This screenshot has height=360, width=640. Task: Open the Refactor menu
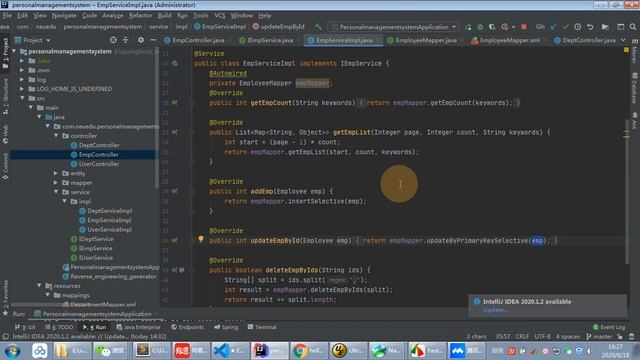(x=140, y=16)
